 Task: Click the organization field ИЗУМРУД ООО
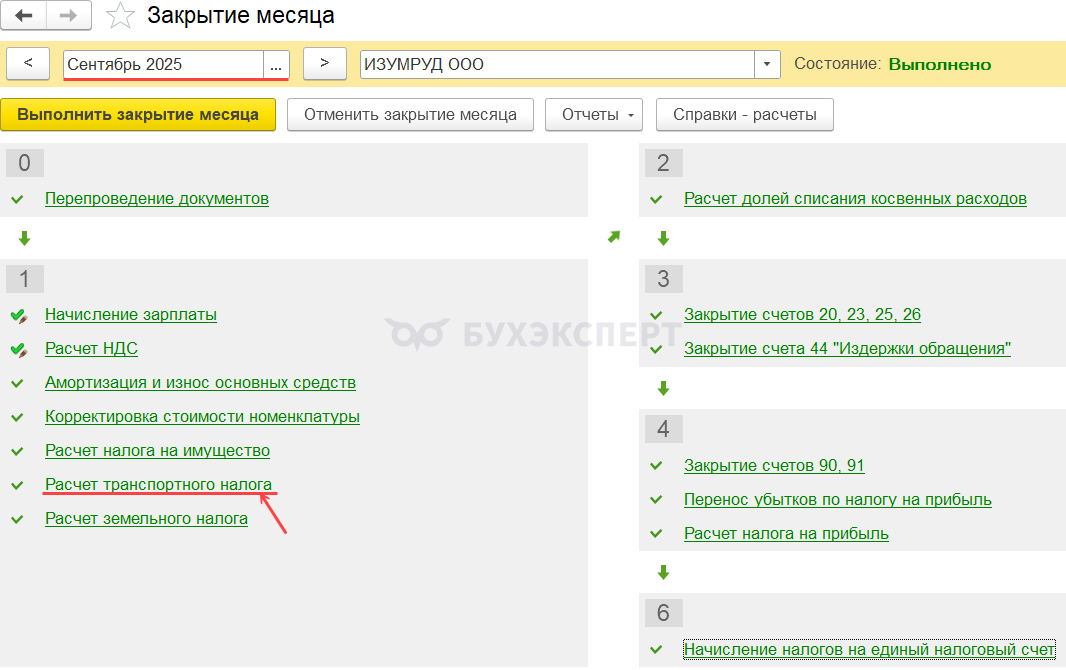(557, 65)
